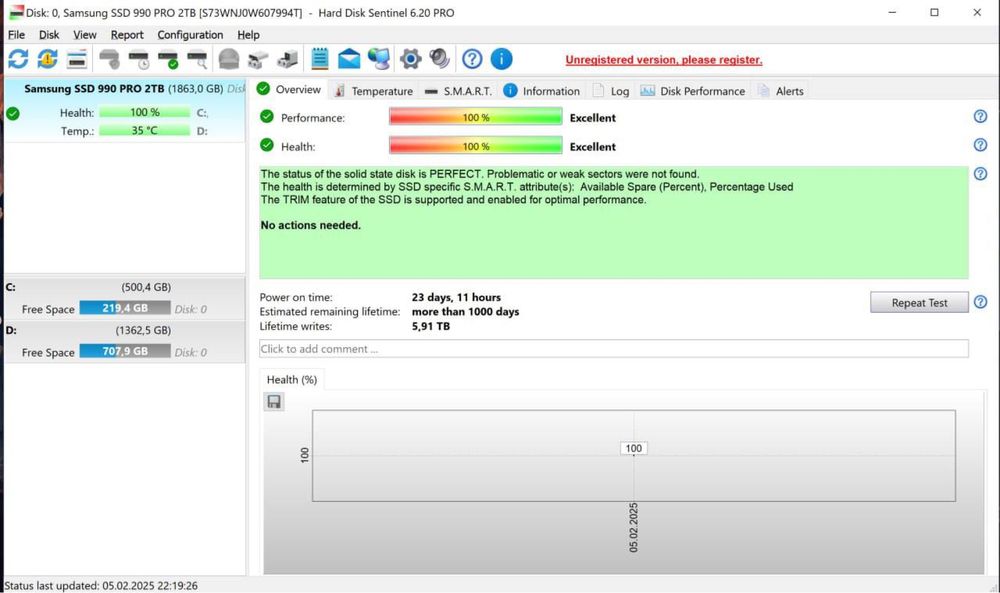Click 'Excellent' text beside Performance bar

pos(592,118)
